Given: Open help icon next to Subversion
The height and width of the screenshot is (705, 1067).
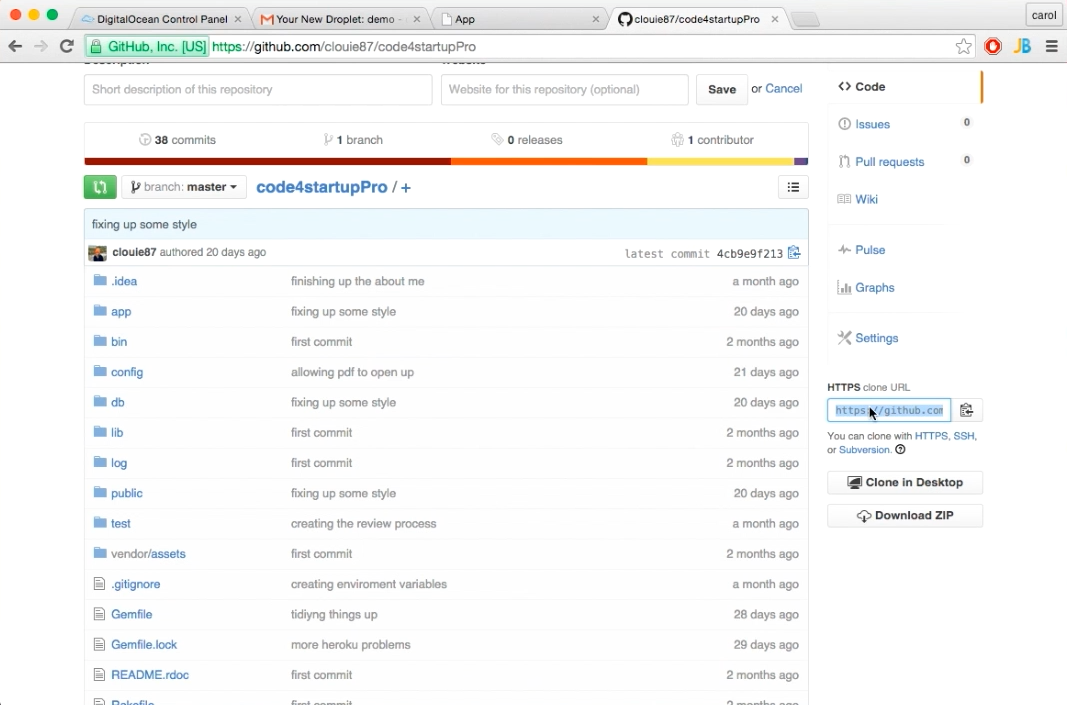Looking at the screenshot, I should [900, 450].
